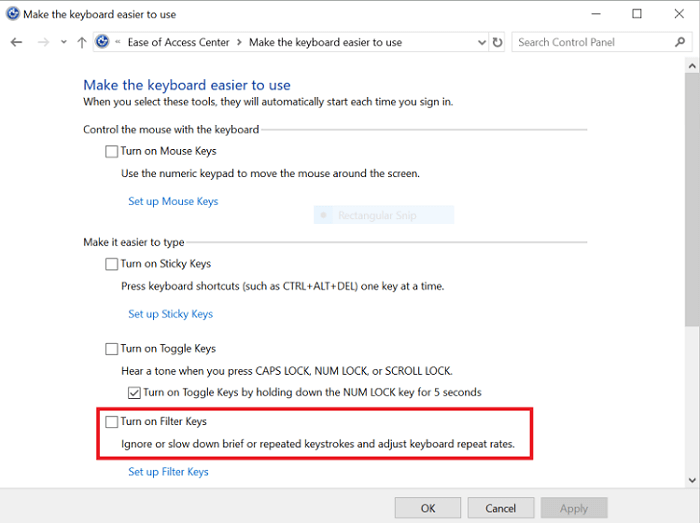700x523 pixels.
Task: Click the Search Control Panel field
Action: (590, 42)
